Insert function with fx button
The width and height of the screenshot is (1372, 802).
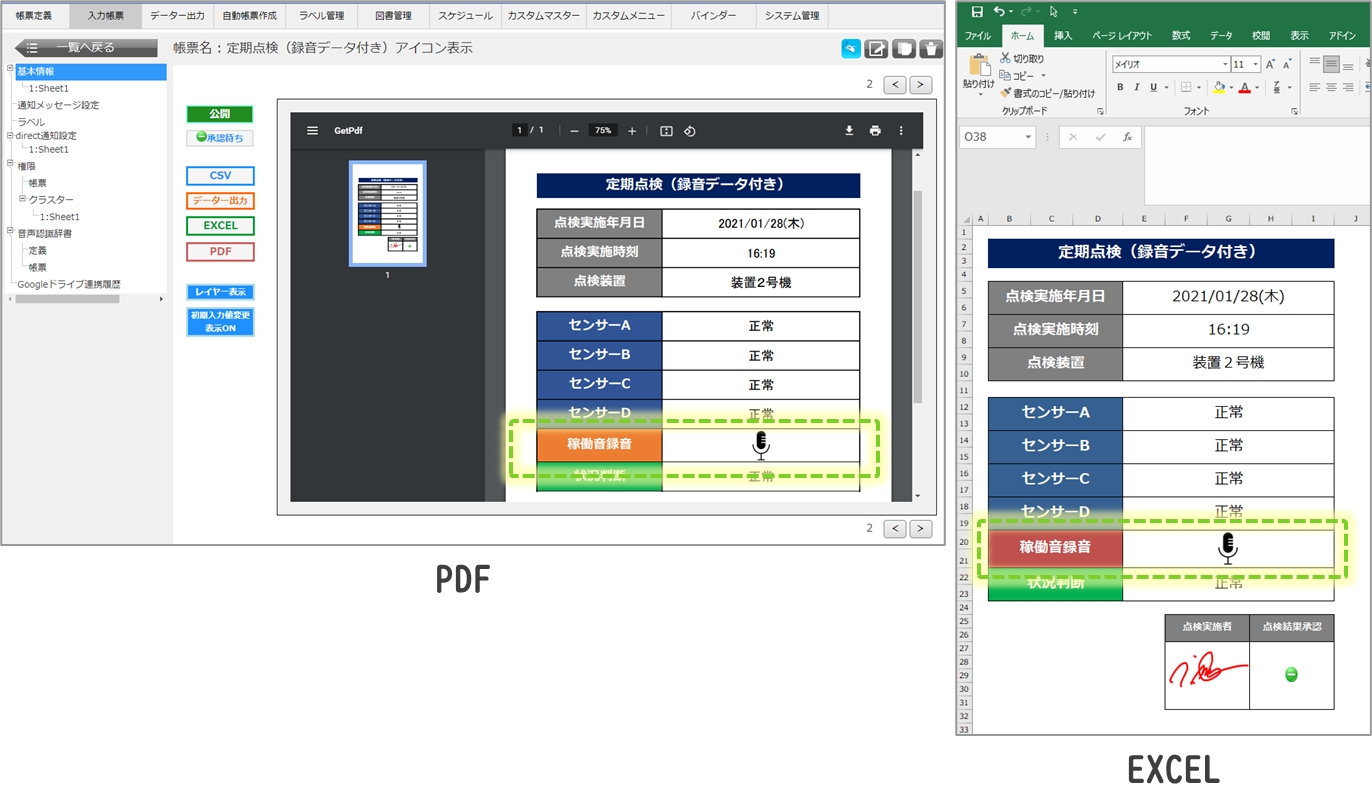click(x=1127, y=137)
